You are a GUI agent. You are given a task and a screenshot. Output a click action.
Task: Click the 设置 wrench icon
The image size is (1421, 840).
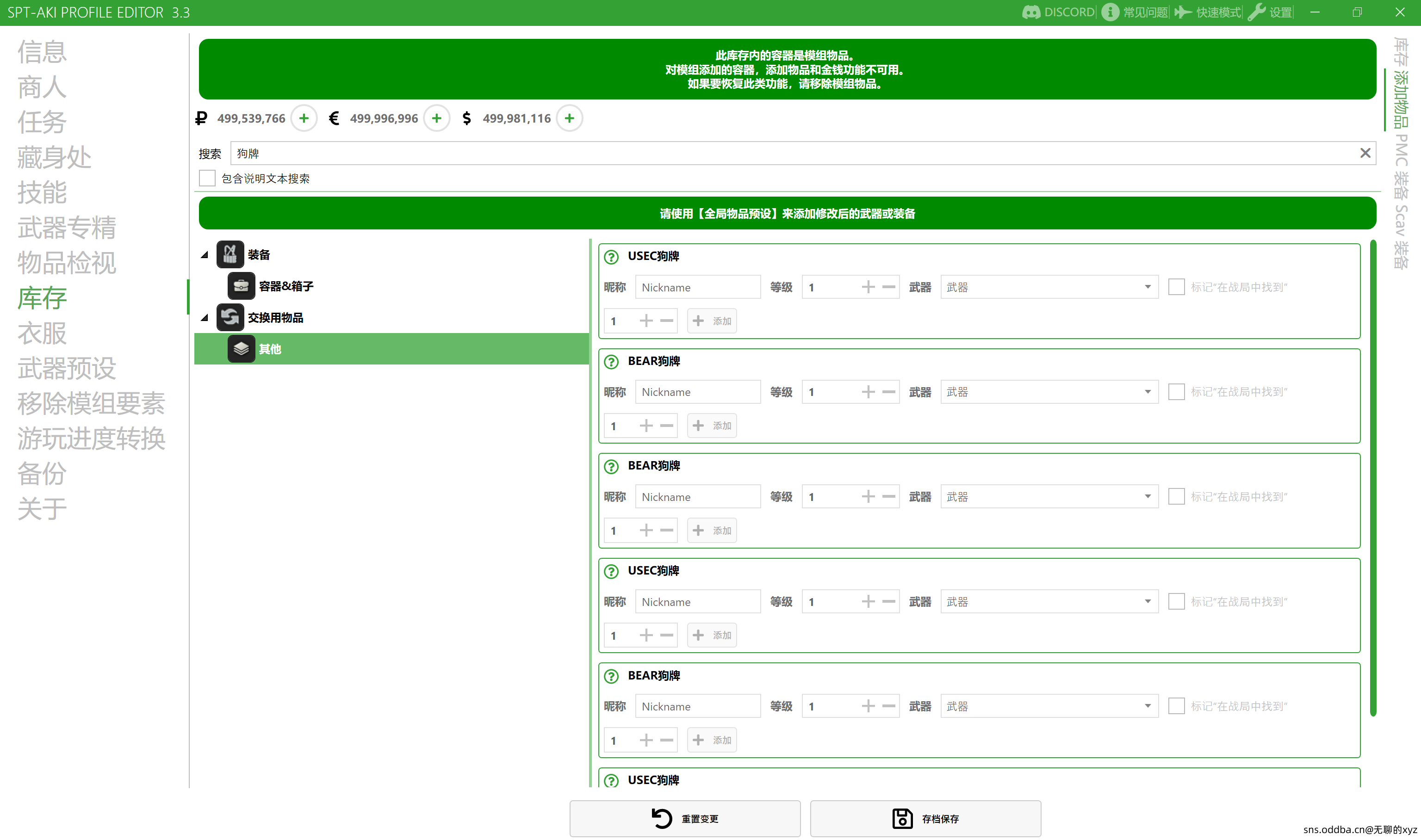click(1257, 12)
